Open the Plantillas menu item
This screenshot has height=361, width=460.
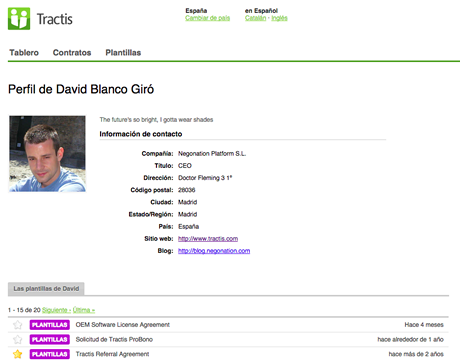point(123,53)
